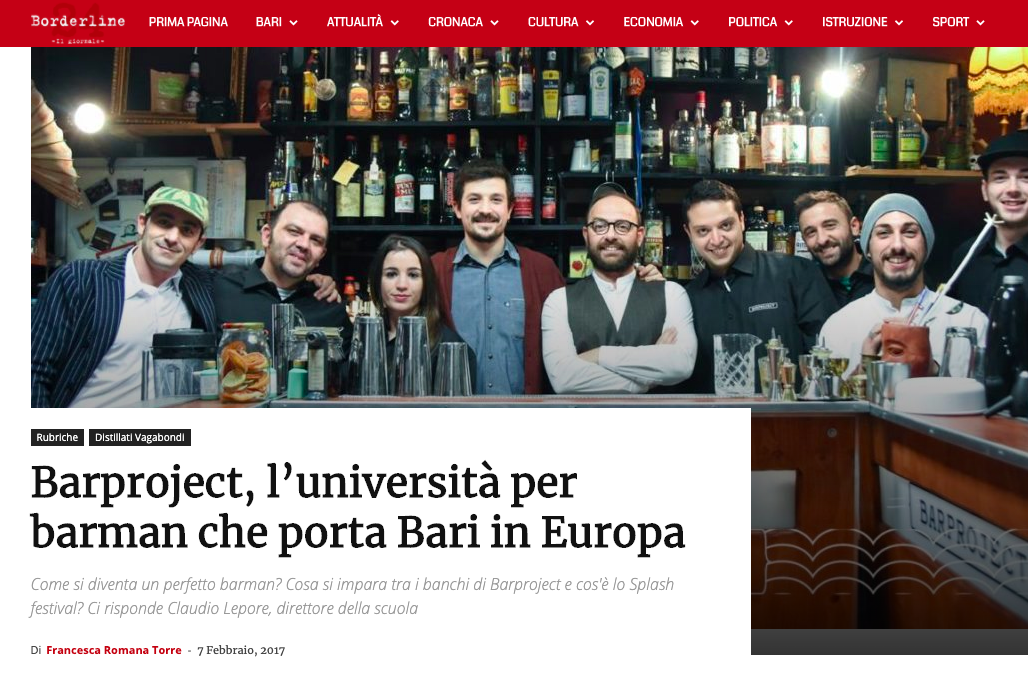Expand the Politica chevron
This screenshot has width=1028, height=685.
click(x=789, y=23)
